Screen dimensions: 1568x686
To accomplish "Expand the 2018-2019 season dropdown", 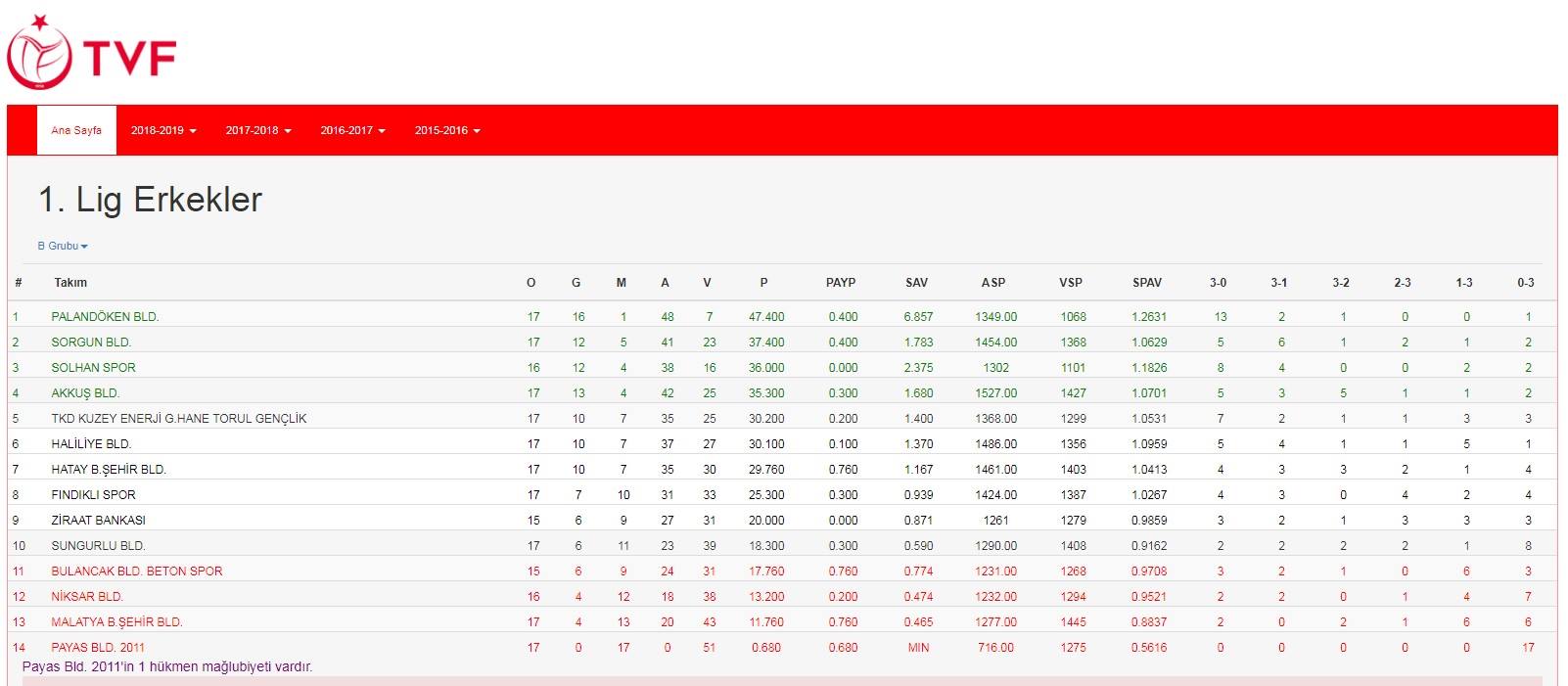I will 163,130.
